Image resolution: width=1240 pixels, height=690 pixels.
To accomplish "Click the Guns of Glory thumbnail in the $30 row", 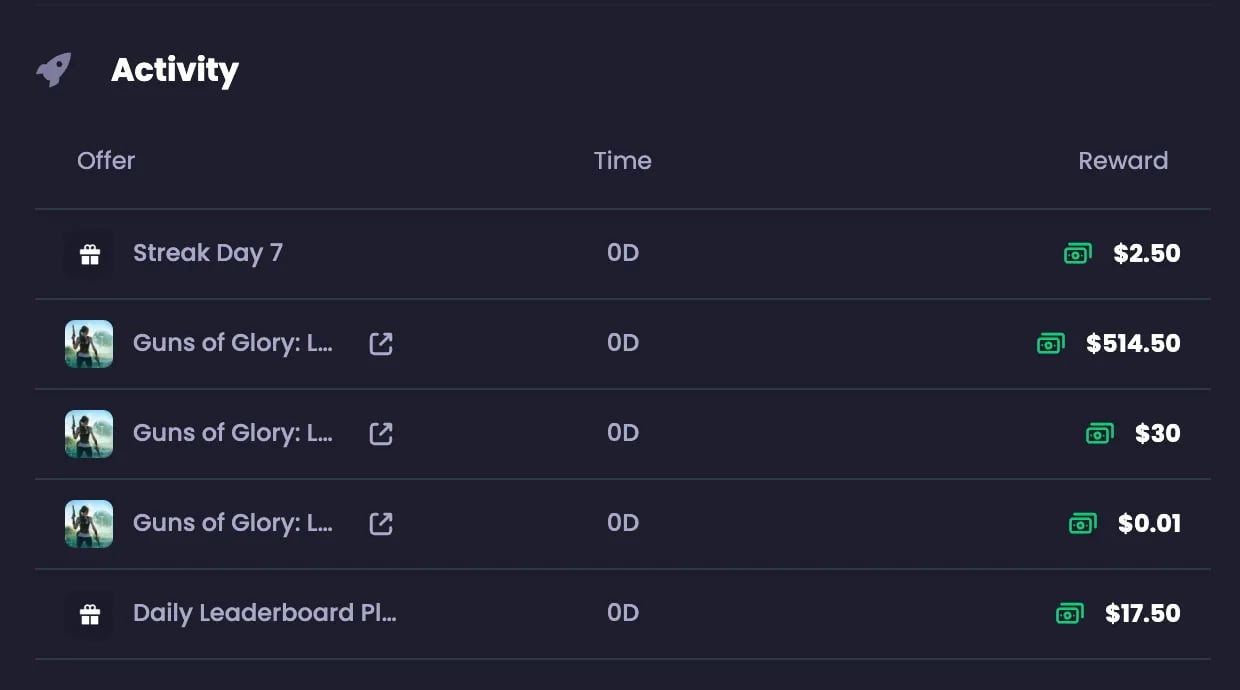I will (89, 434).
